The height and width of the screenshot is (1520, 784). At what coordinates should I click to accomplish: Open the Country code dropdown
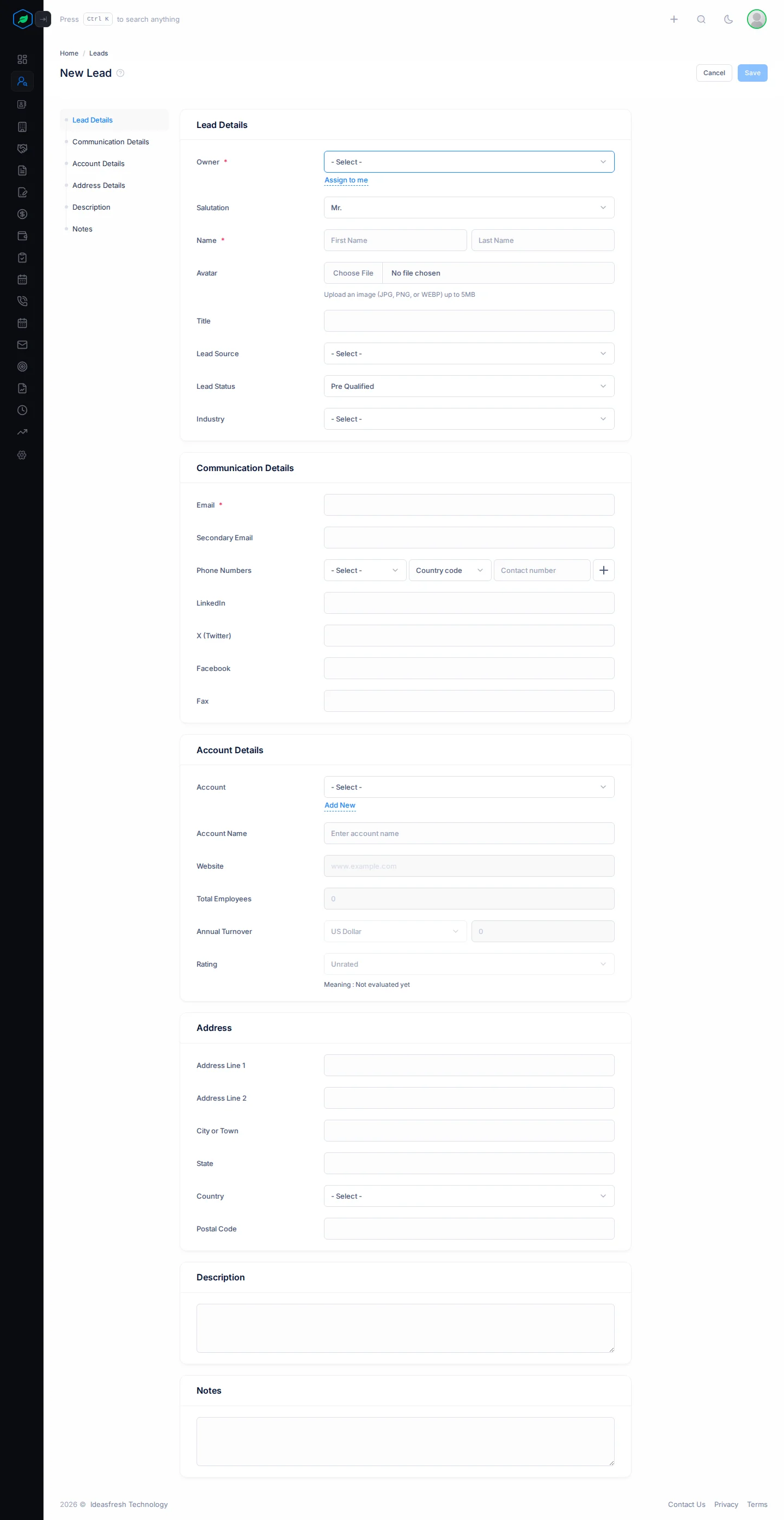coord(450,571)
